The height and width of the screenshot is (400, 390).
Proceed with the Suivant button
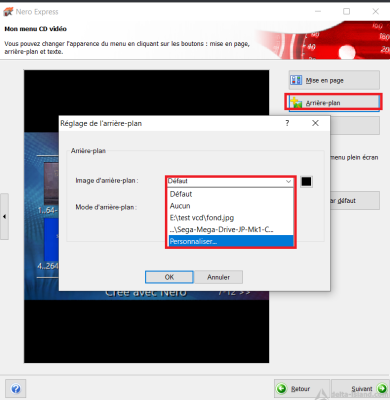(360, 389)
